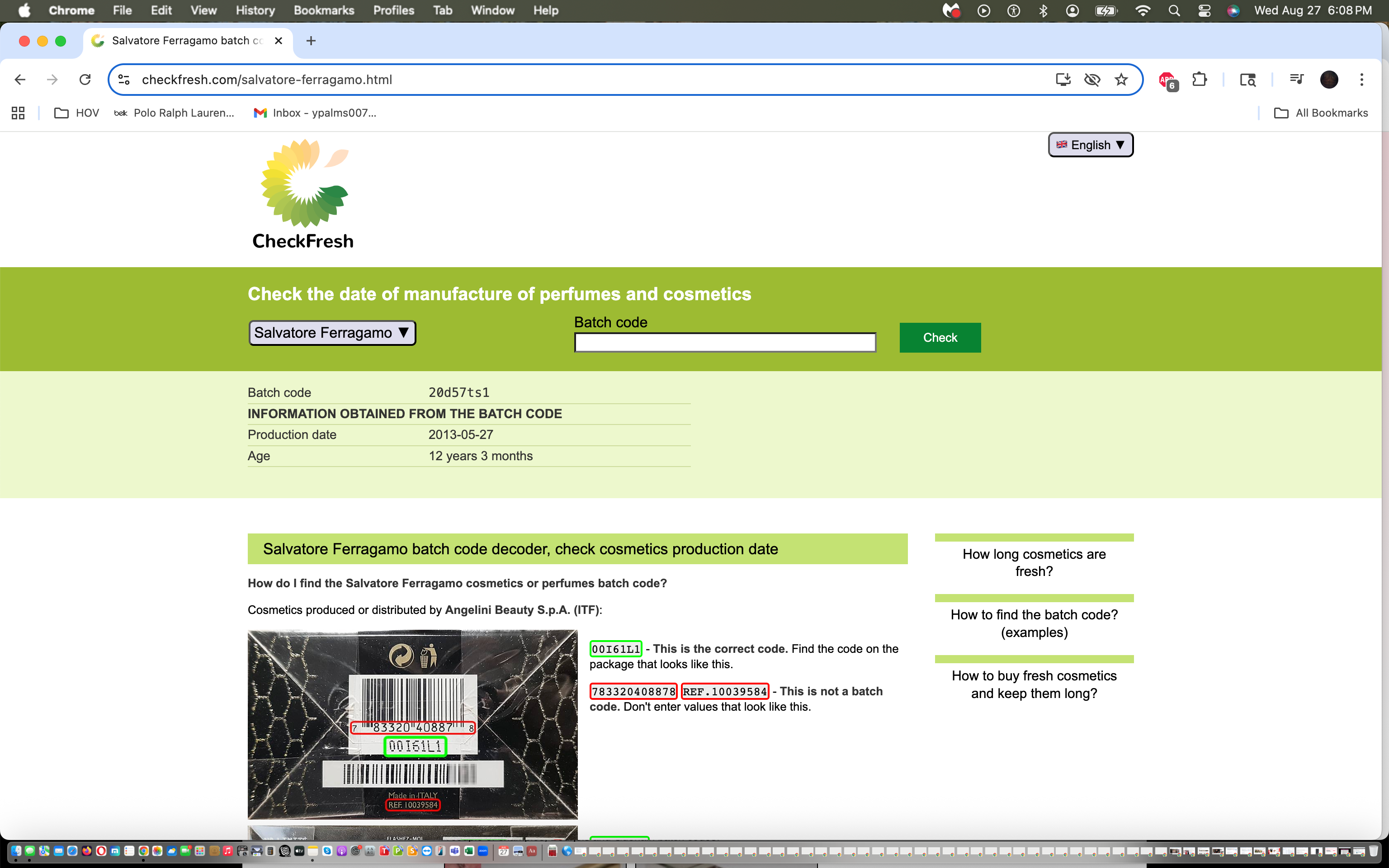Toggle the eye-slash tracking protection icon
The height and width of the screenshot is (868, 1389).
(x=1091, y=79)
